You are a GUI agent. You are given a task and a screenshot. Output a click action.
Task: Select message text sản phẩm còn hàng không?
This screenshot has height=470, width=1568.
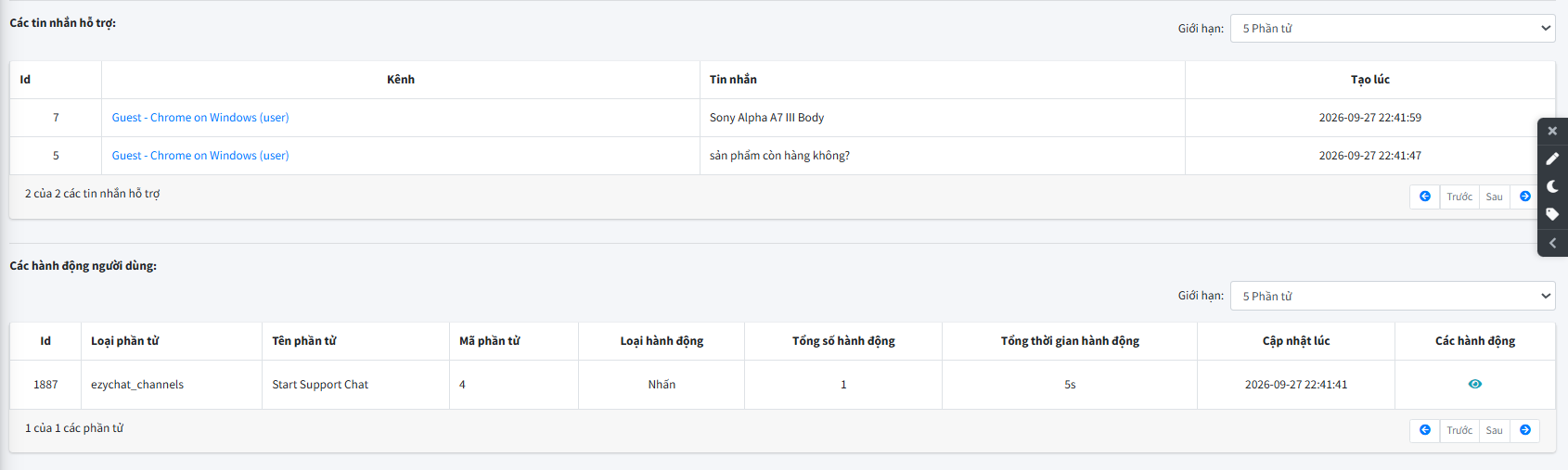[x=779, y=156]
